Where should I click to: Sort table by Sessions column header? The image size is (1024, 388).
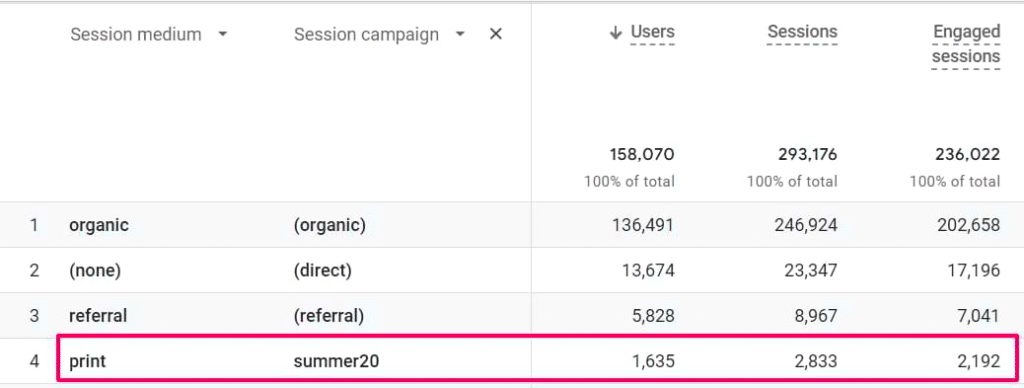(x=802, y=31)
